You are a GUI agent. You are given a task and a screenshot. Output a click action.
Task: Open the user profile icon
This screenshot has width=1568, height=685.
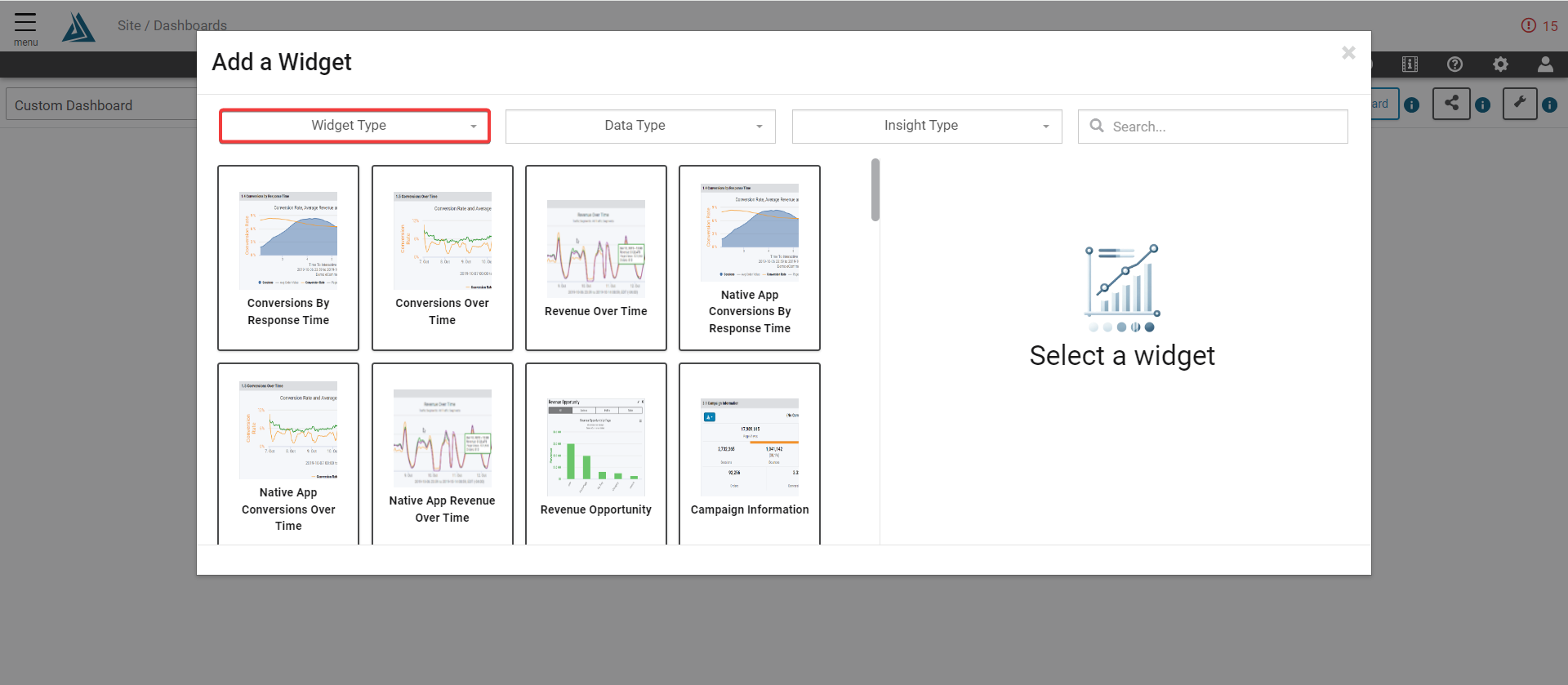point(1545,64)
